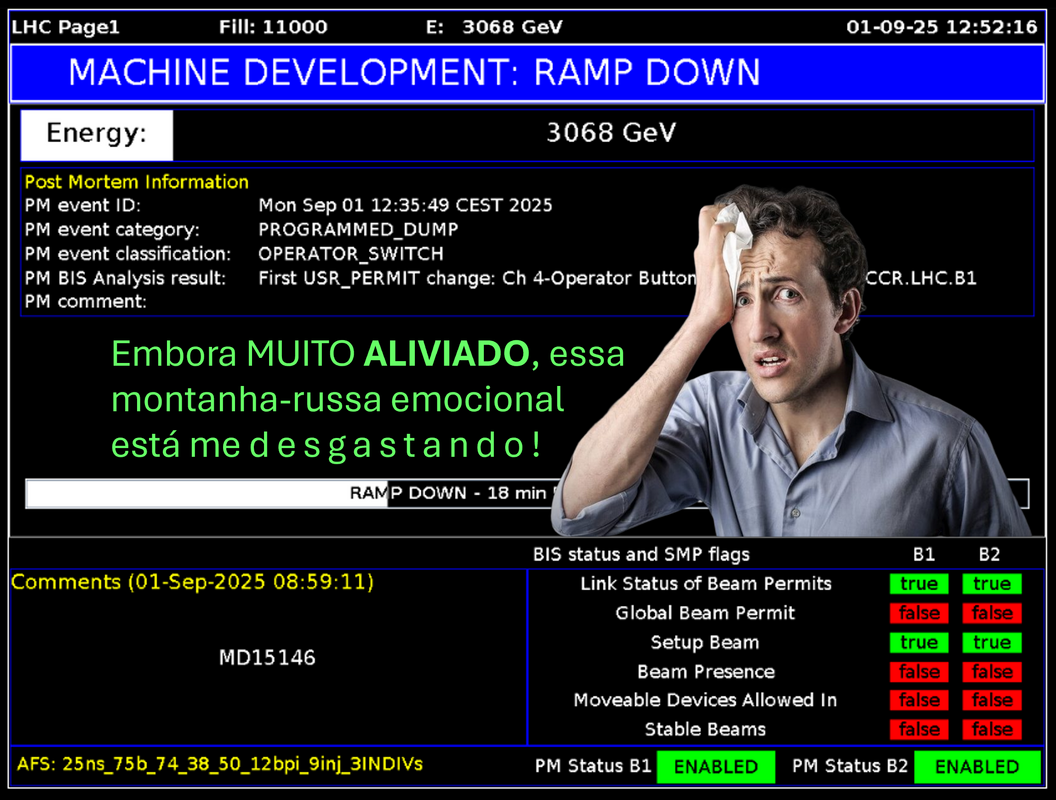Click B1 false flag for Beam Presence
Screen dimensions: 1056x800
(x=919, y=672)
